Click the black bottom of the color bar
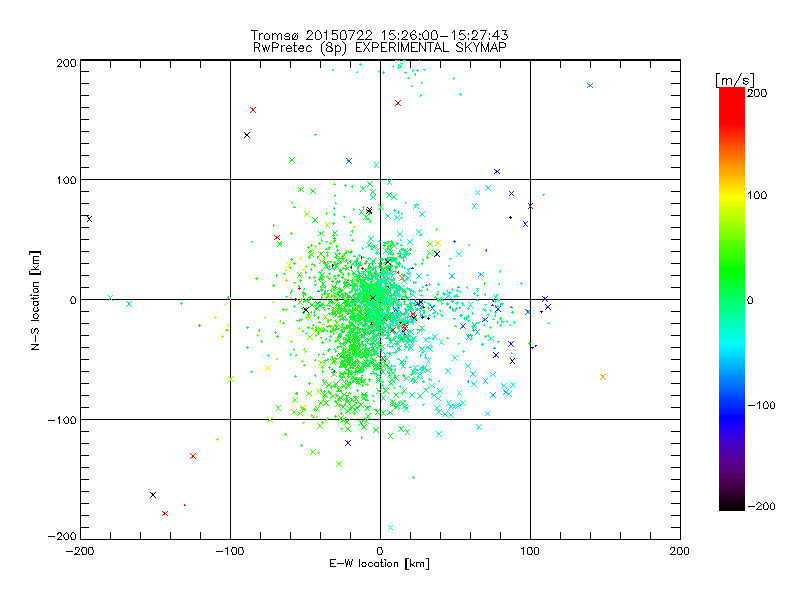The height and width of the screenshot is (600, 800). [732, 504]
